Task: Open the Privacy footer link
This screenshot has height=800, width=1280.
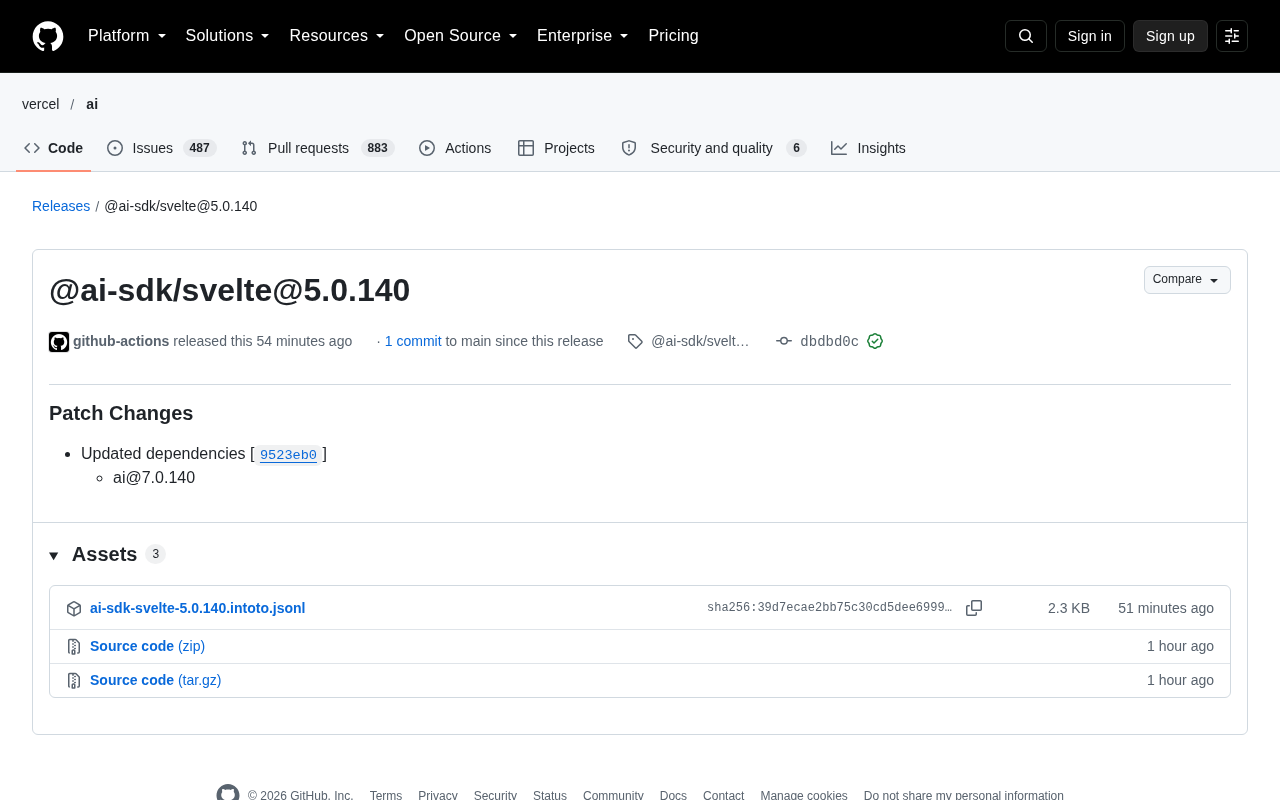Action: [438, 796]
